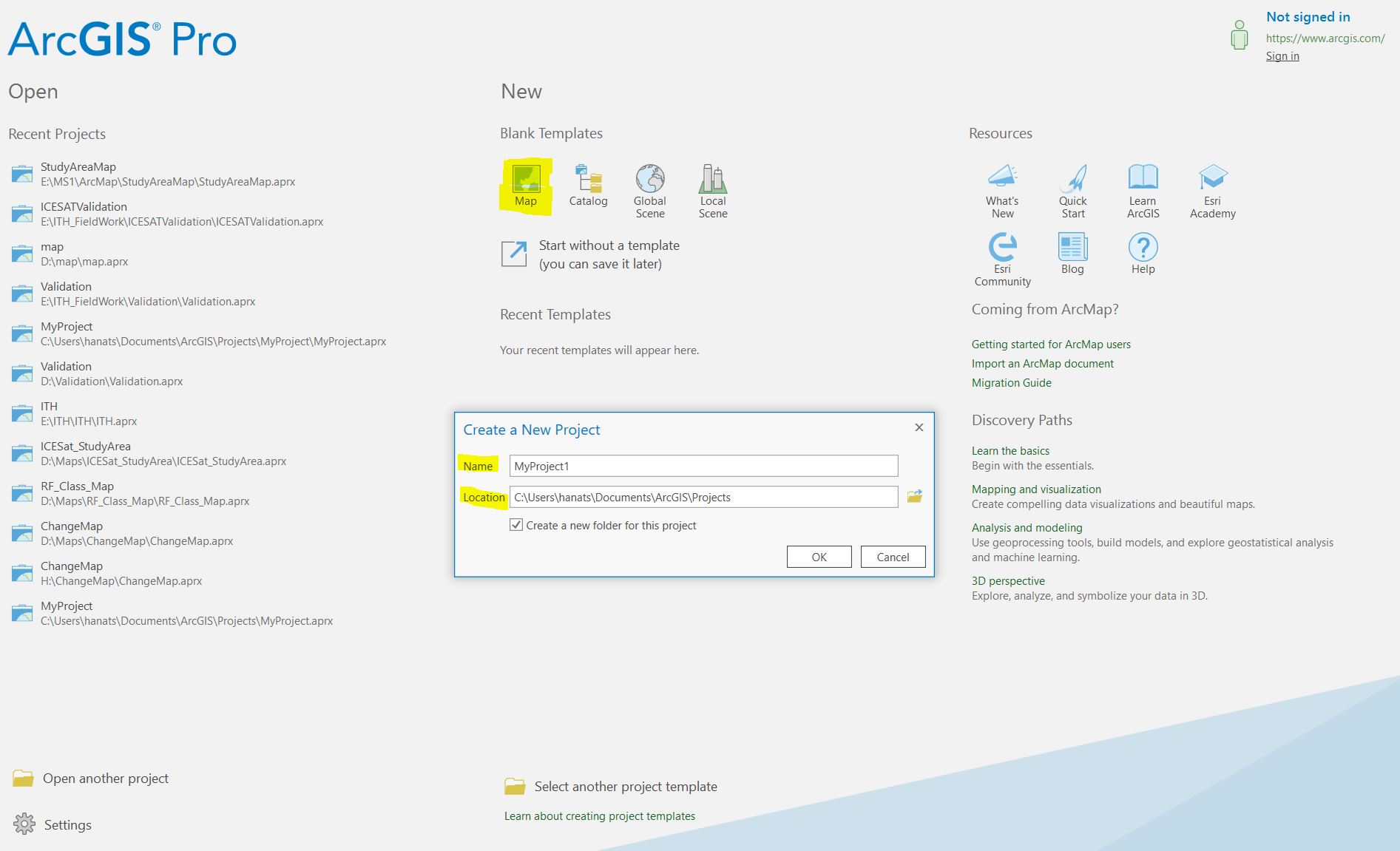Open the What's New resource
1400x851 pixels.
[x=1002, y=177]
